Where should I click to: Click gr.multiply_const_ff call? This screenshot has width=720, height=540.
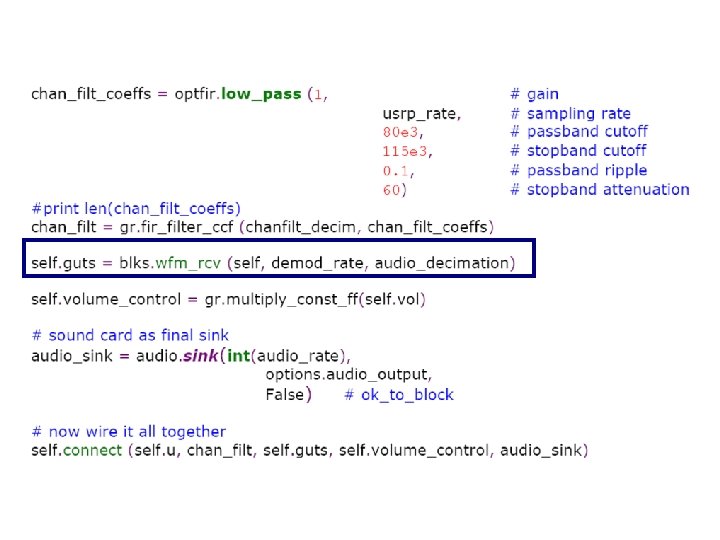281,299
